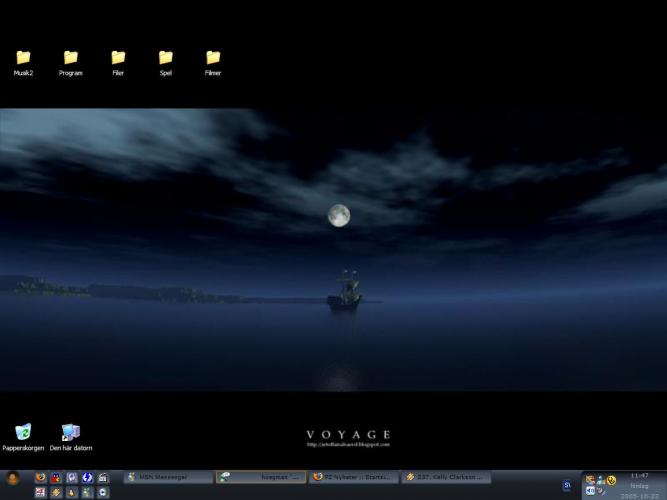
Task: Launch Winamp from quick launch bottom row
Action: [x=56, y=492]
